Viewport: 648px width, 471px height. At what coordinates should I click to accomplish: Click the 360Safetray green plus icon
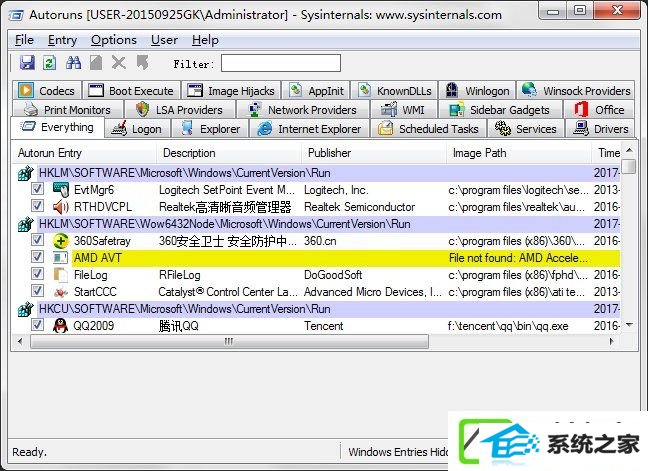pos(61,241)
